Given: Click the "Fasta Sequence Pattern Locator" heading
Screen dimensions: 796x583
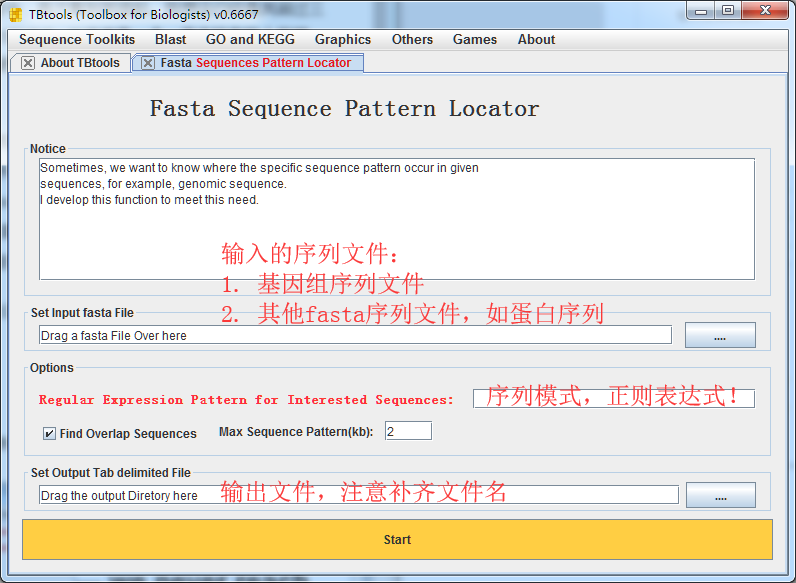Looking at the screenshot, I should 344,109.
